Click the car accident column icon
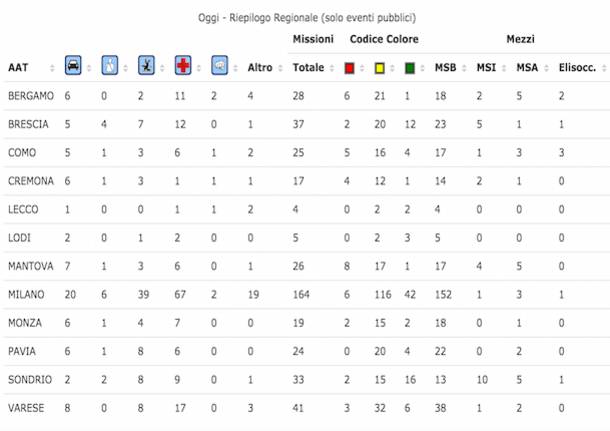Screen dimensions: 610x431 [73, 65]
